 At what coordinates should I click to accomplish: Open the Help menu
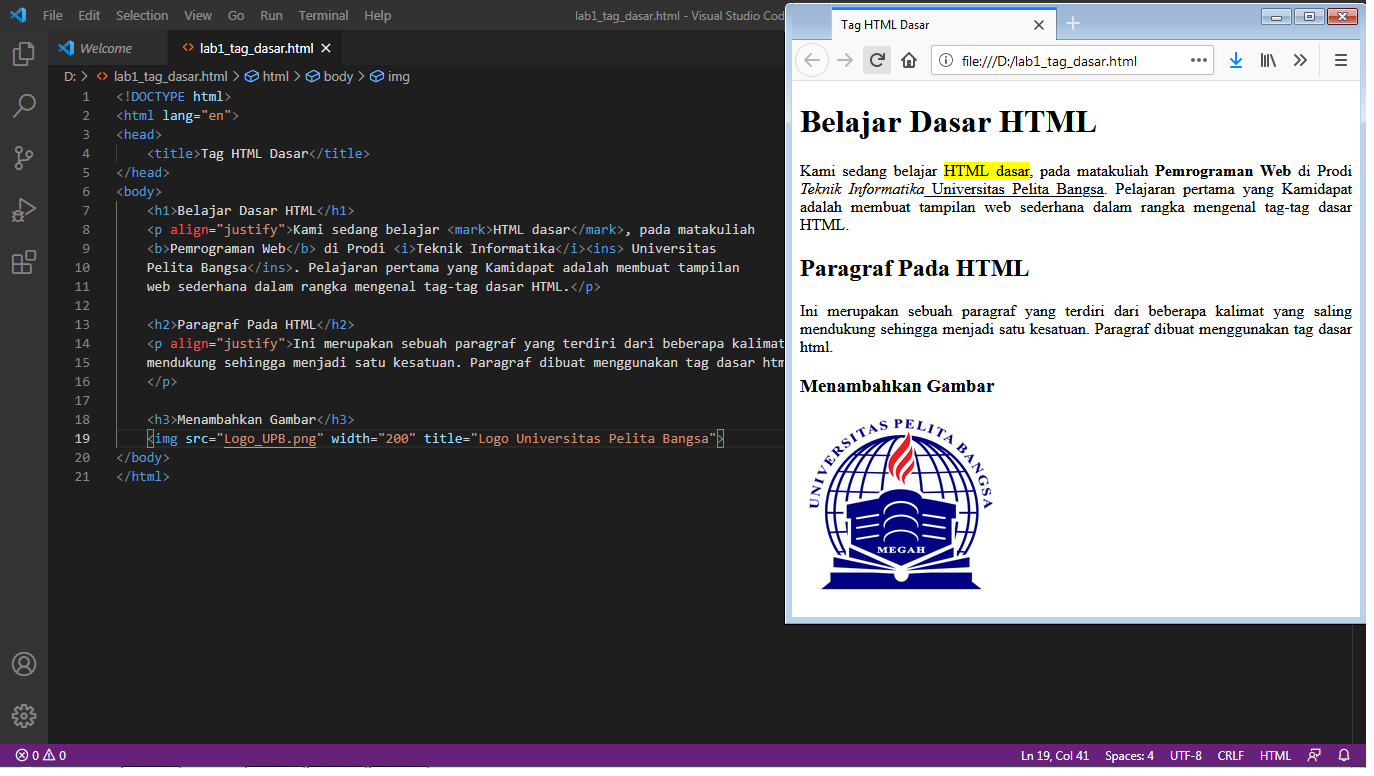[378, 15]
